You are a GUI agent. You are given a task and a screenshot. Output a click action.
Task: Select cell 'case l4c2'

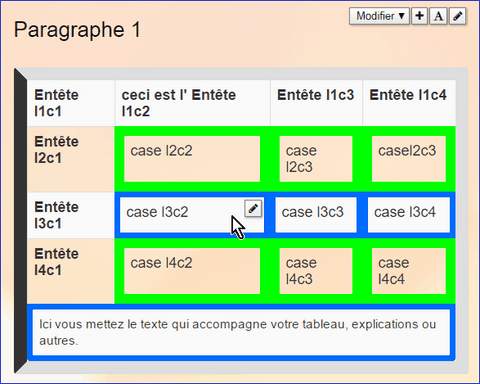pos(192,271)
